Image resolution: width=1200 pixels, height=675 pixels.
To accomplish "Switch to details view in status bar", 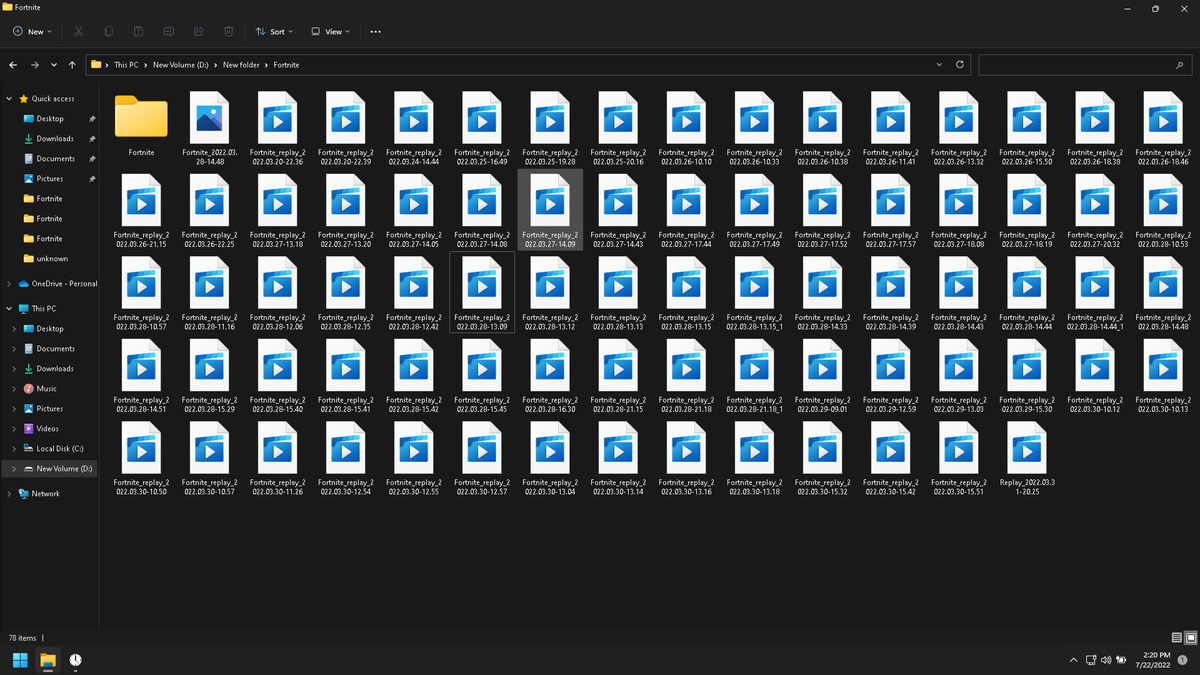I will coord(1176,637).
